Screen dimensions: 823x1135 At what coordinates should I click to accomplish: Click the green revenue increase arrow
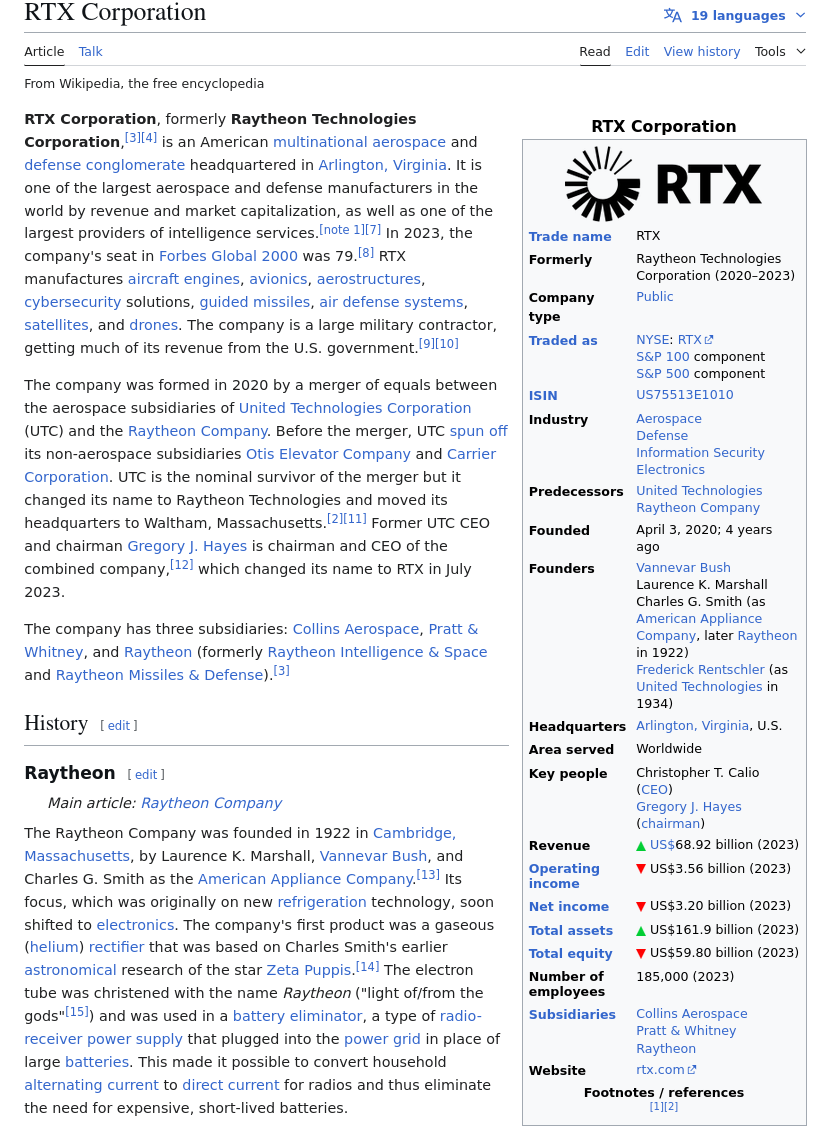tap(641, 845)
